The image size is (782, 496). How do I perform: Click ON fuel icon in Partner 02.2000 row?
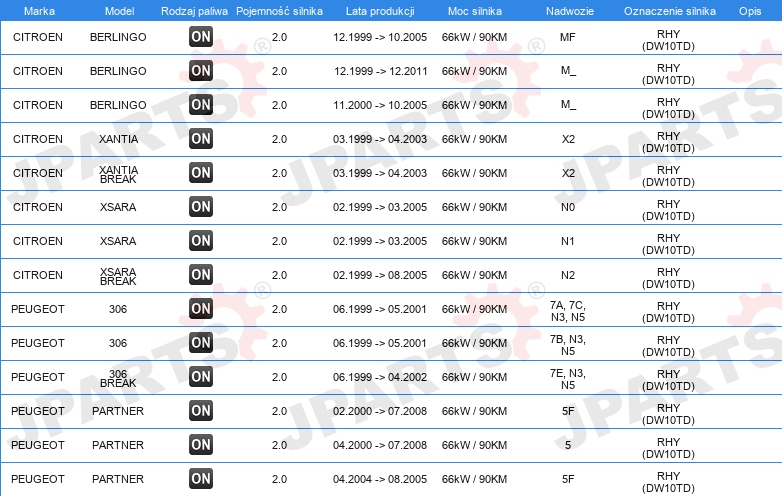[201, 411]
